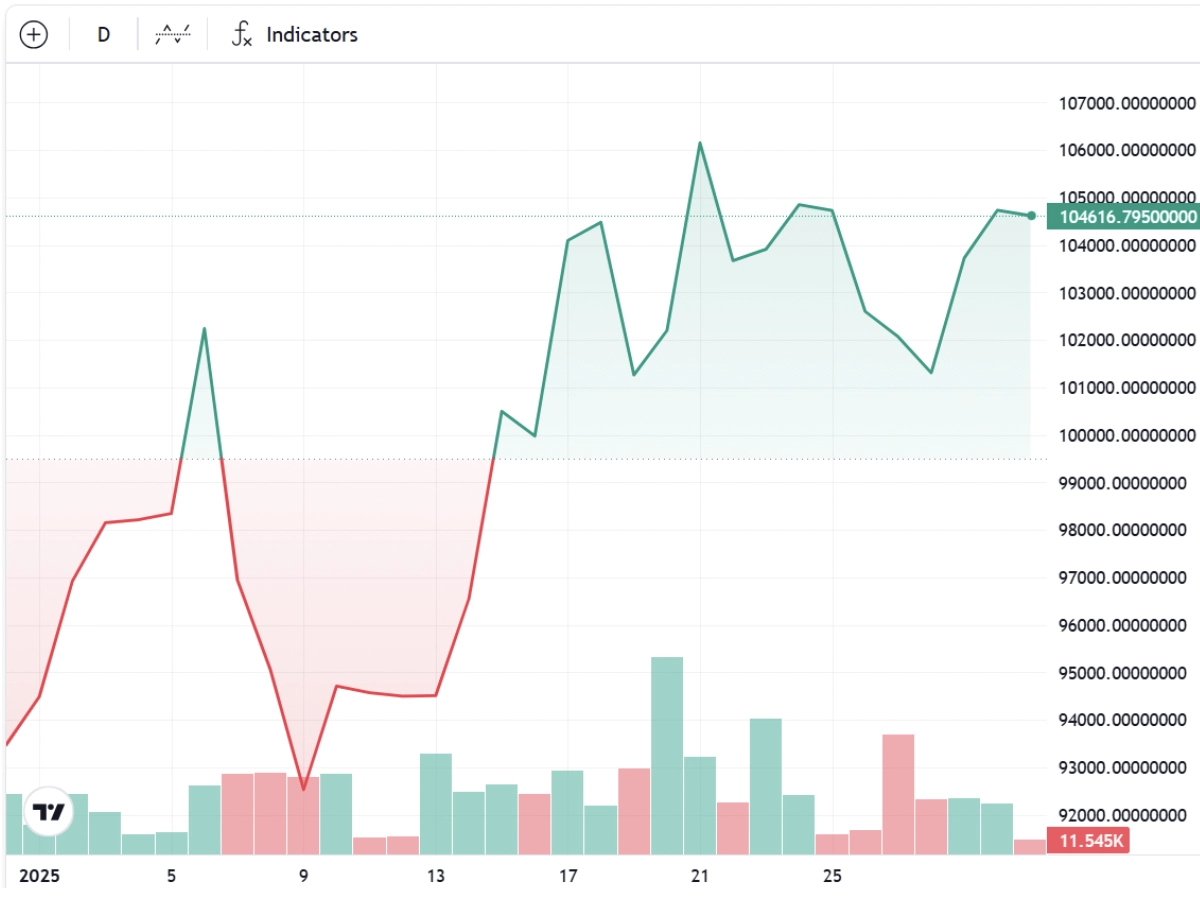Click the 17 label on the date axis

pos(567,875)
